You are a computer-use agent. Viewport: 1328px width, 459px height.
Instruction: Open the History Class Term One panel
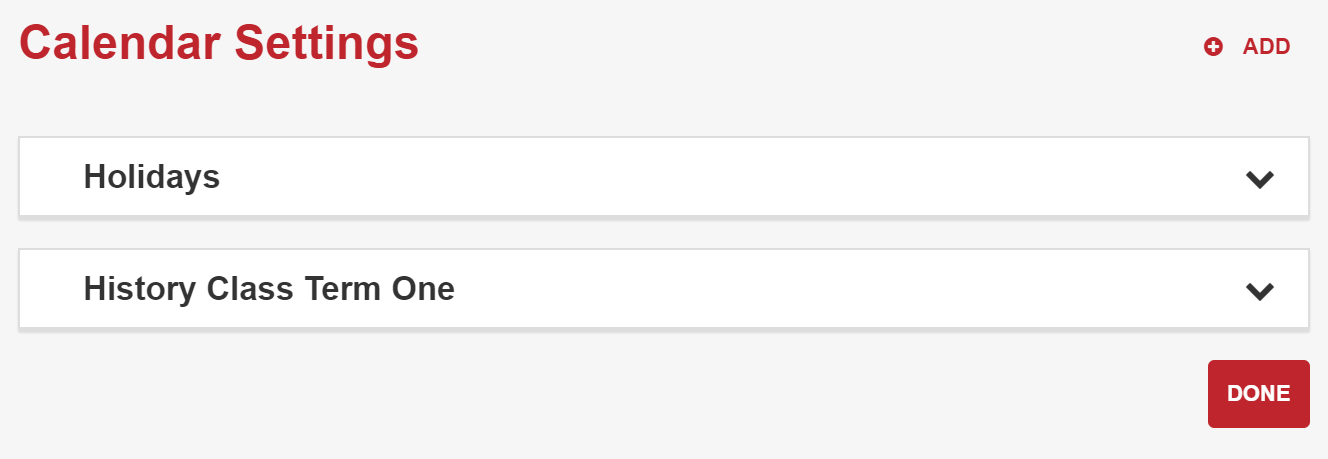(x=664, y=289)
